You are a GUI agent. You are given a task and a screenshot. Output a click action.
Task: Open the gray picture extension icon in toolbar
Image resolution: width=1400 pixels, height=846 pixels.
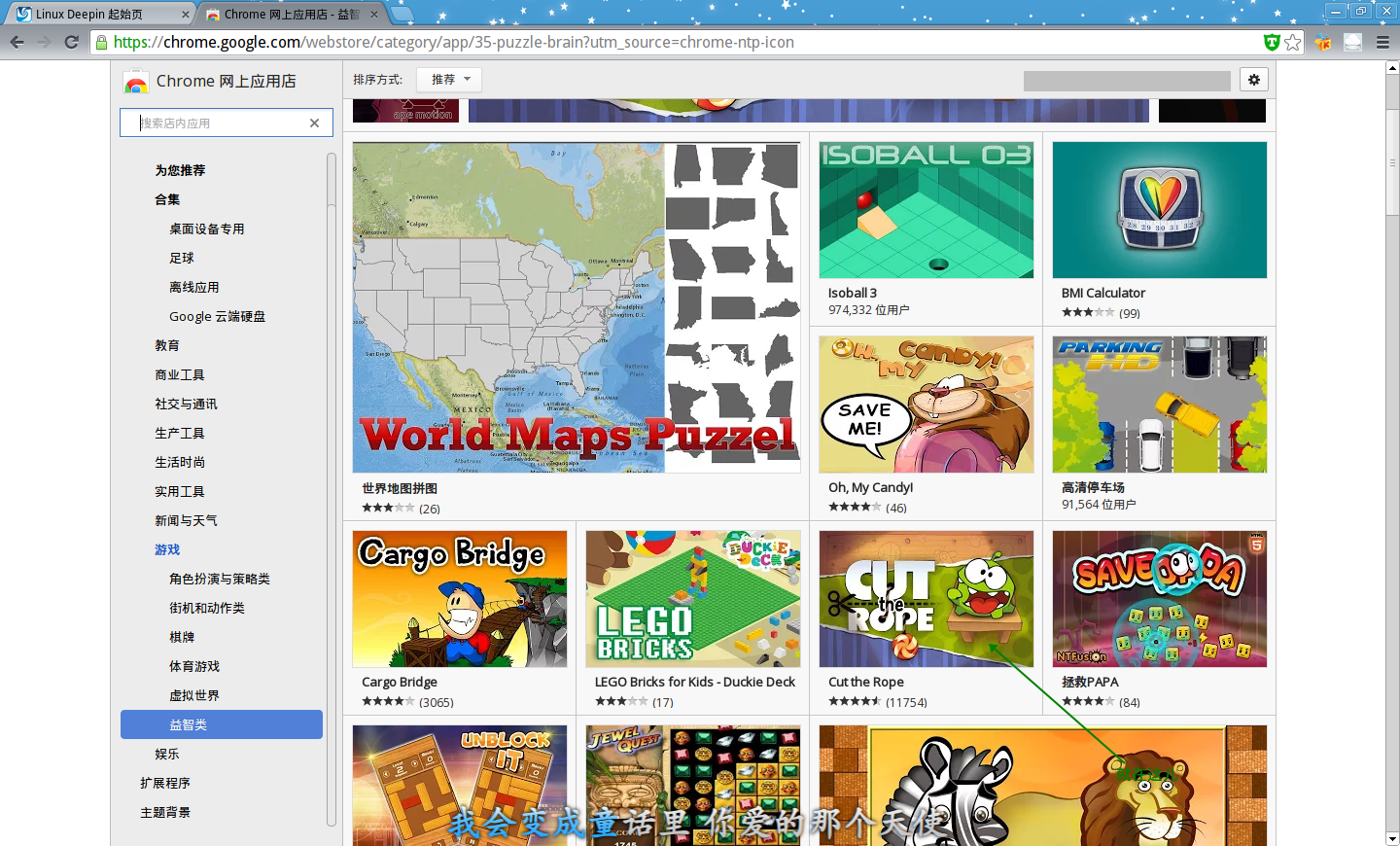(1352, 42)
